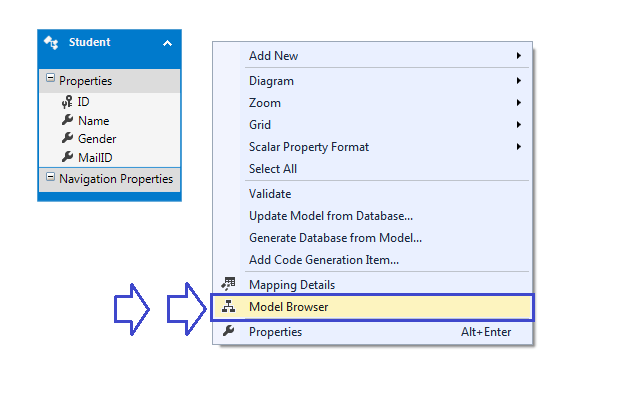
Task: Run Validate from the context menu
Action: (270, 194)
